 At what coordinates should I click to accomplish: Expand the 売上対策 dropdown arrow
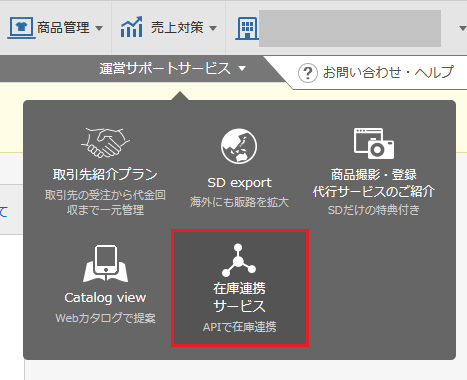213,28
